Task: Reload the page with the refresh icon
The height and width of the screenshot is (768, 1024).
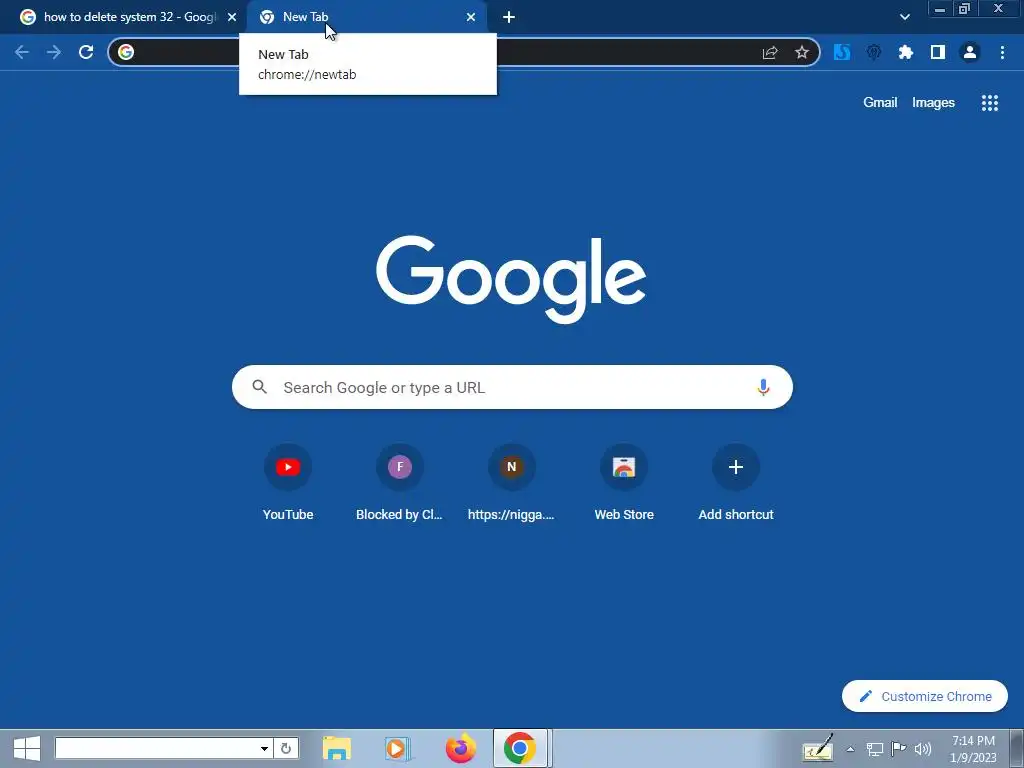Action: (86, 52)
